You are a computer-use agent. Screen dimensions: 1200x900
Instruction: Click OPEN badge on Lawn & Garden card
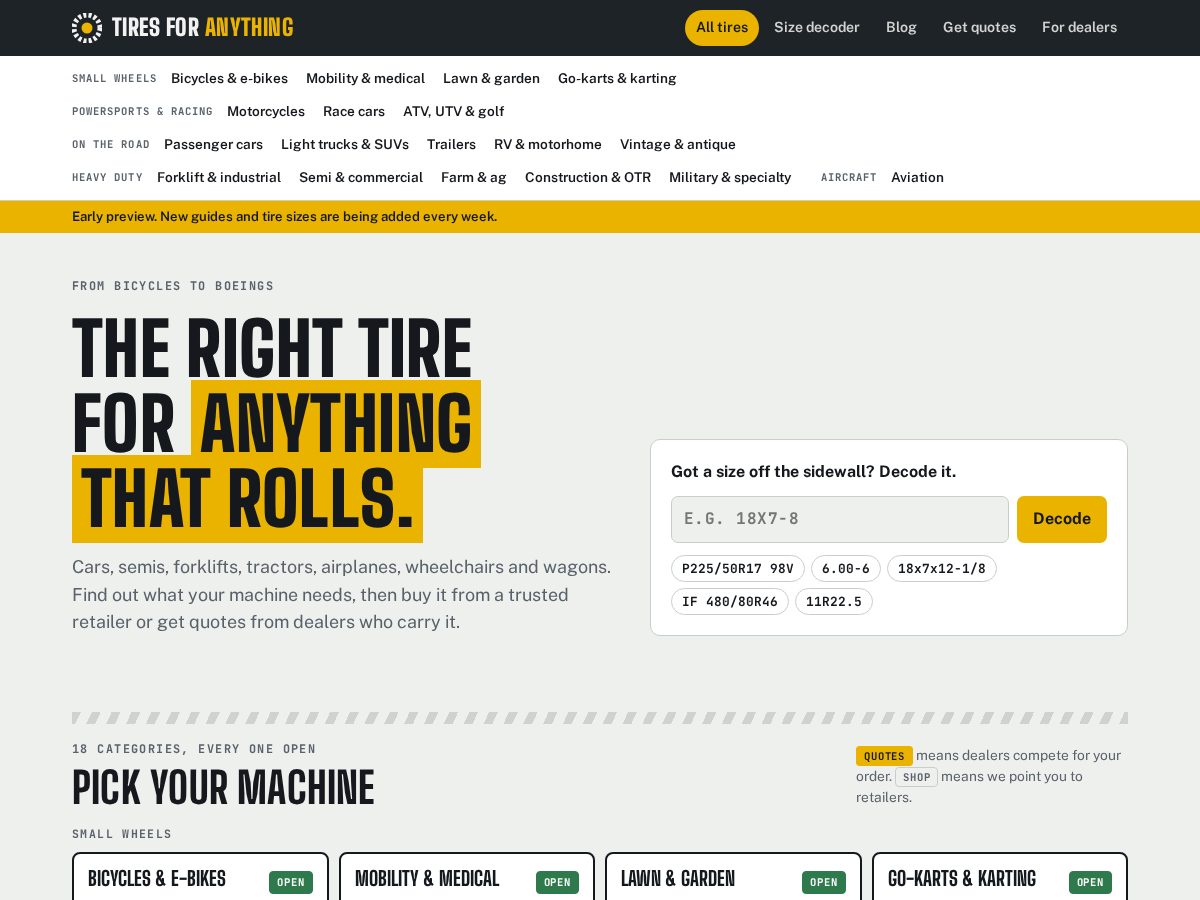click(x=824, y=882)
